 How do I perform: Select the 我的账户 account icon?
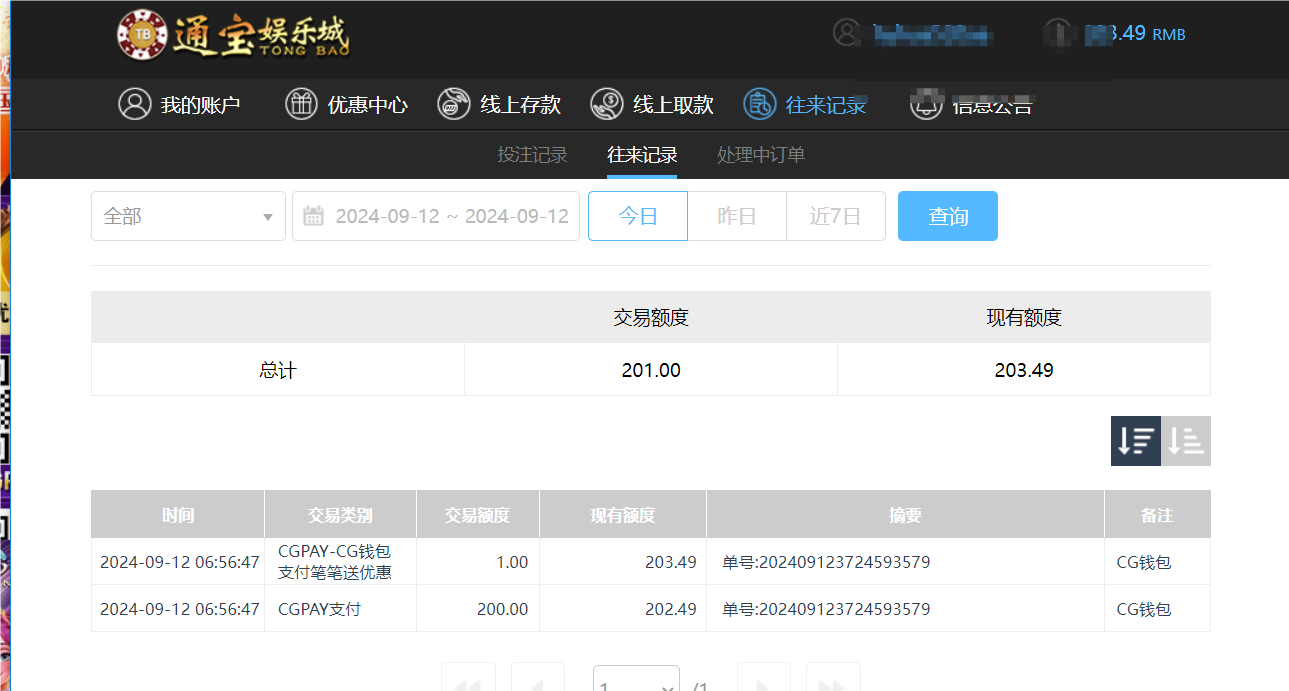pos(134,103)
